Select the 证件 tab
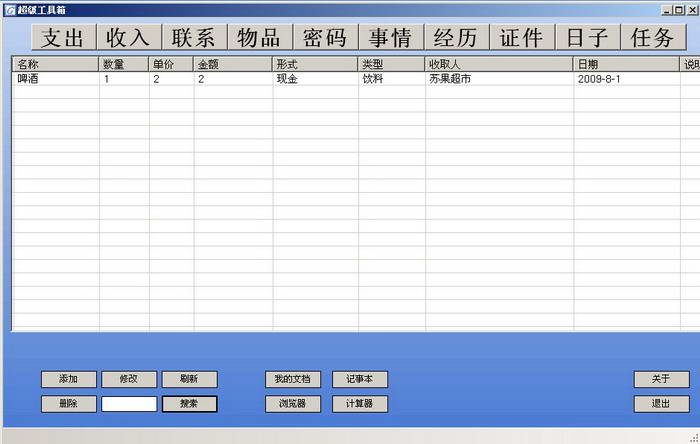 coord(522,37)
